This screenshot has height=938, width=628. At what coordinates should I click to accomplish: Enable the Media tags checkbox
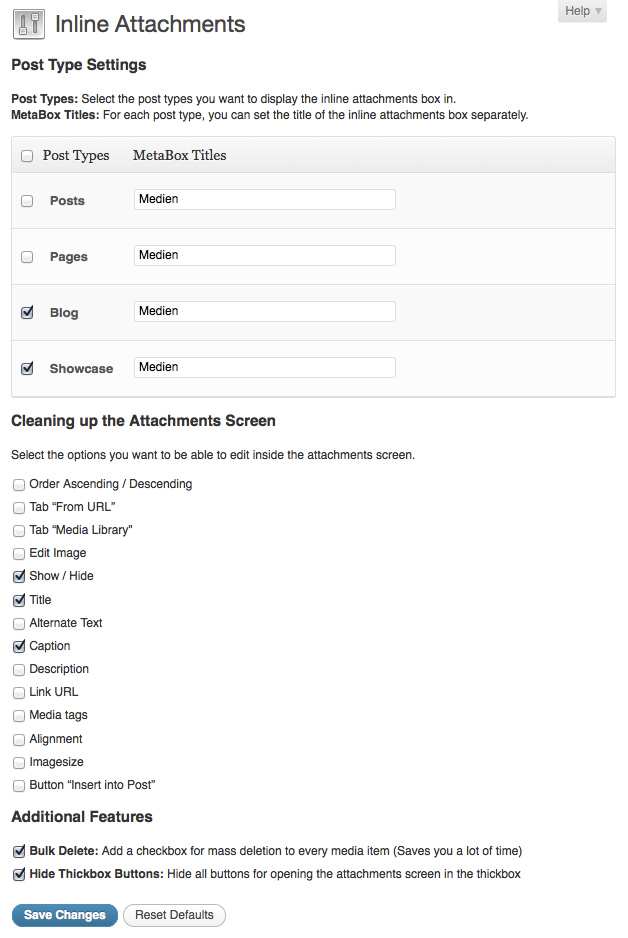(19, 716)
